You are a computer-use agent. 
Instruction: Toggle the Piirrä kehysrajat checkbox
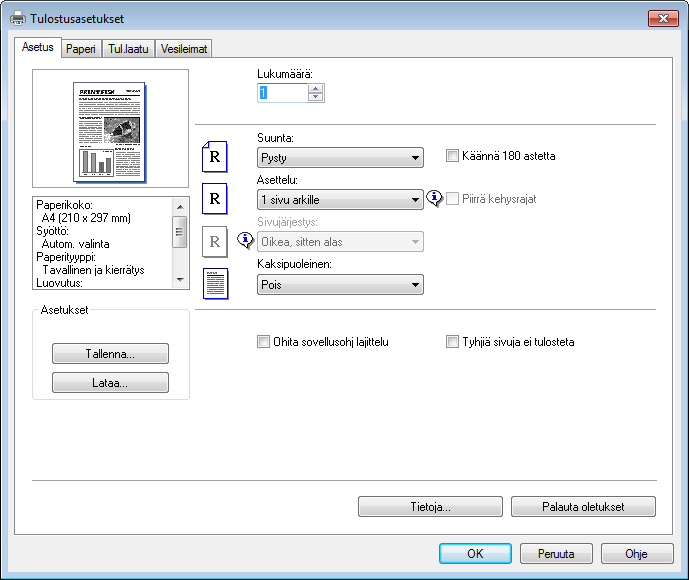(x=452, y=199)
